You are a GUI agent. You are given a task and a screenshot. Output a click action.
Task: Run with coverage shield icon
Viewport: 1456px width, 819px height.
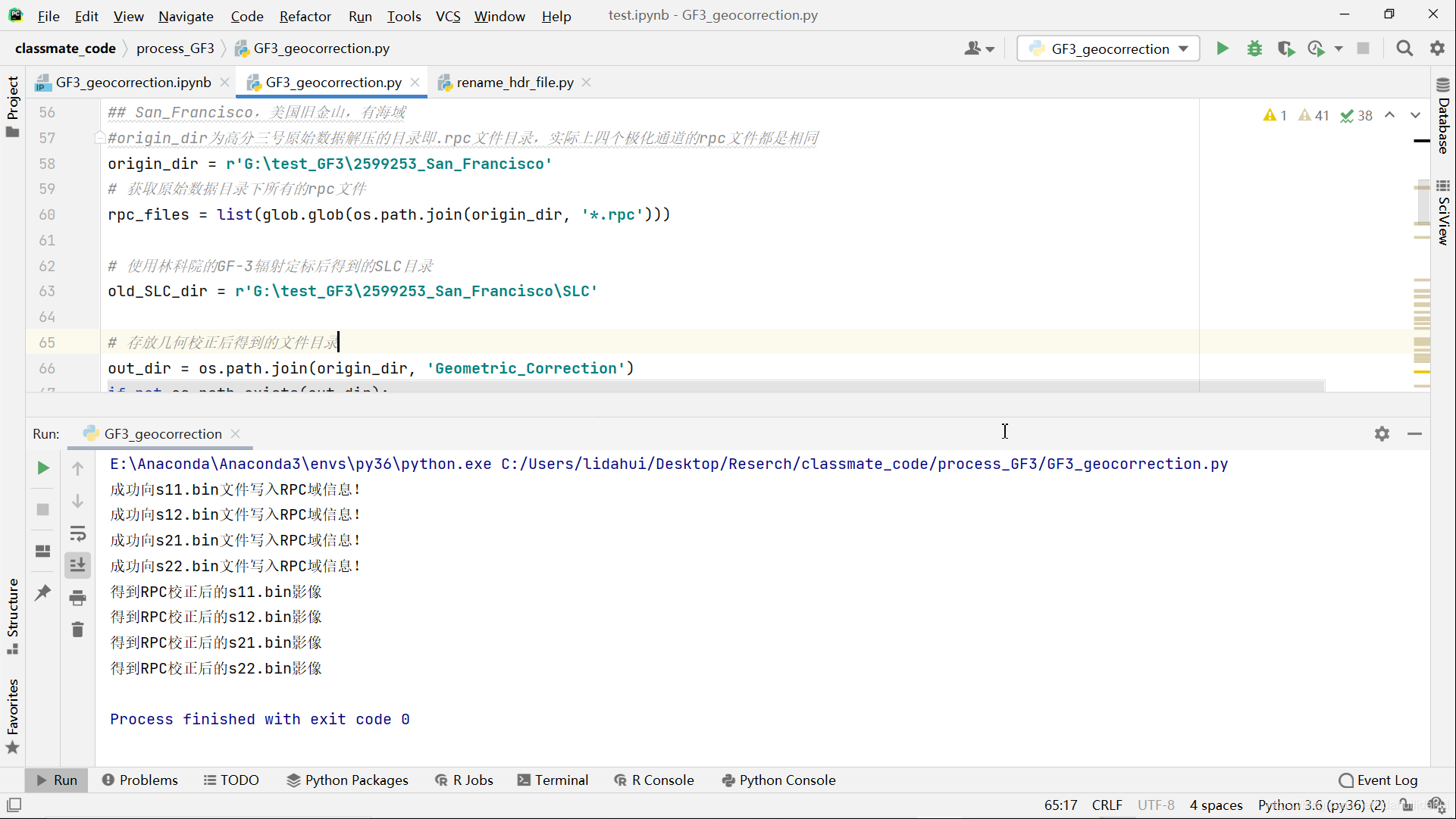pos(1285,48)
